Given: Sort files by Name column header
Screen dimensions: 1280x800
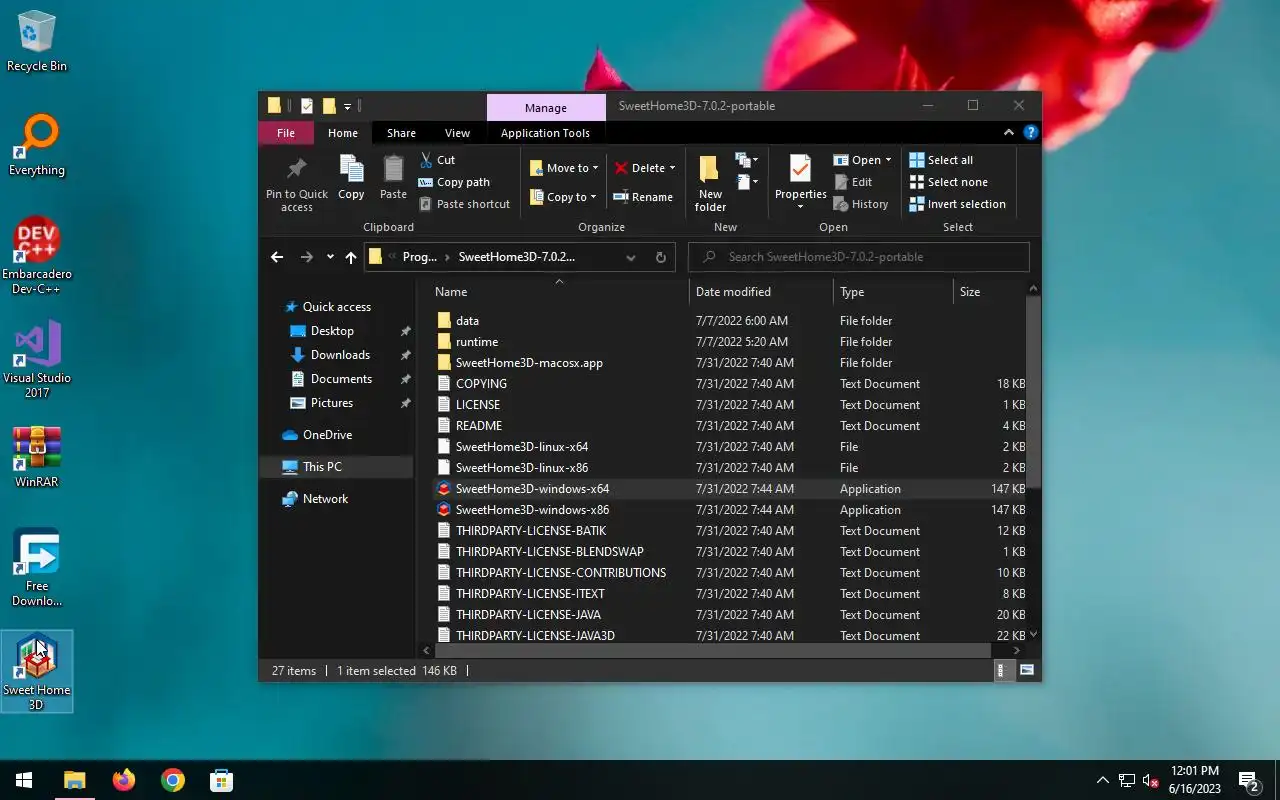Looking at the screenshot, I should 559,292.
